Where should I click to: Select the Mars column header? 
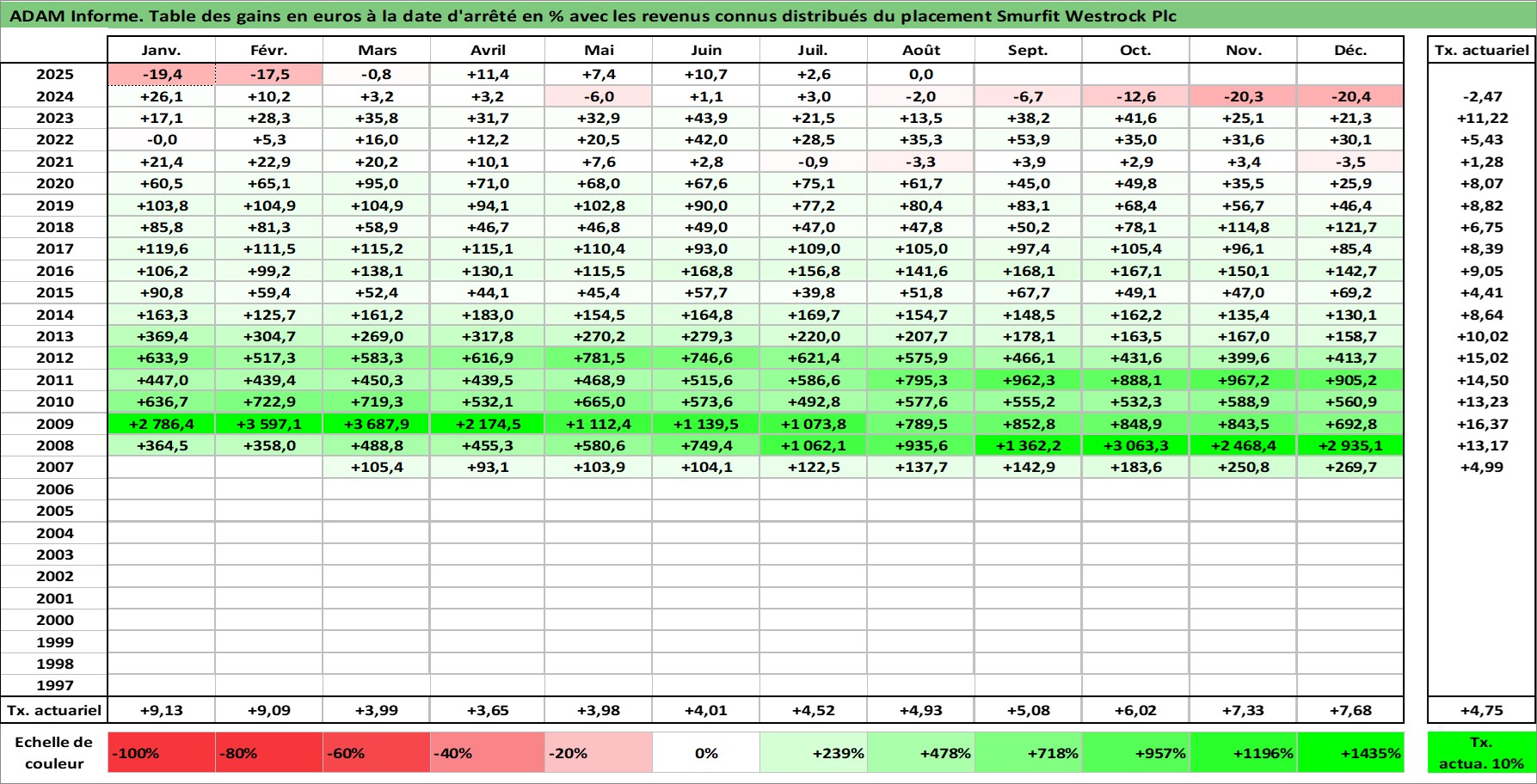pyautogui.click(x=377, y=50)
